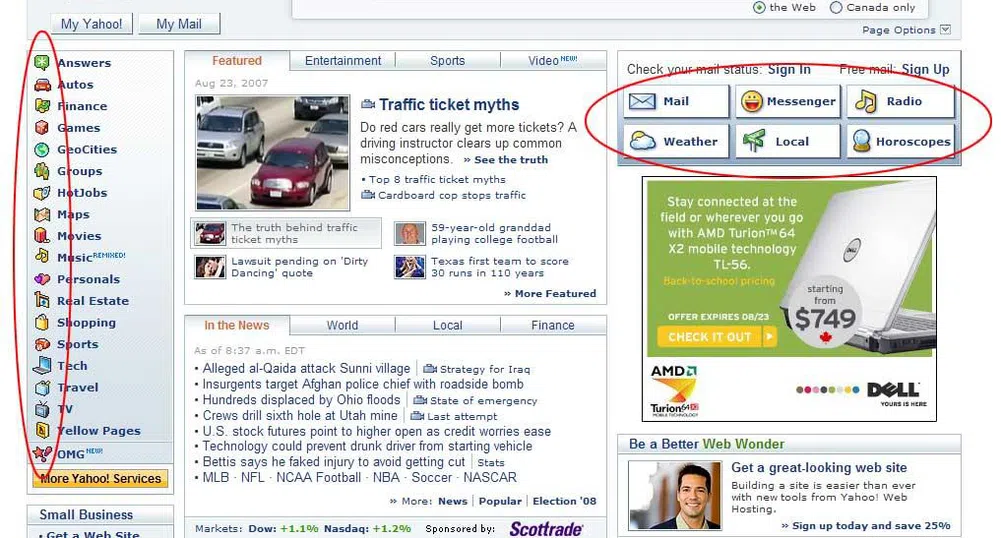Open the Movies icon
This screenshot has height=538, width=1001.
point(42,235)
